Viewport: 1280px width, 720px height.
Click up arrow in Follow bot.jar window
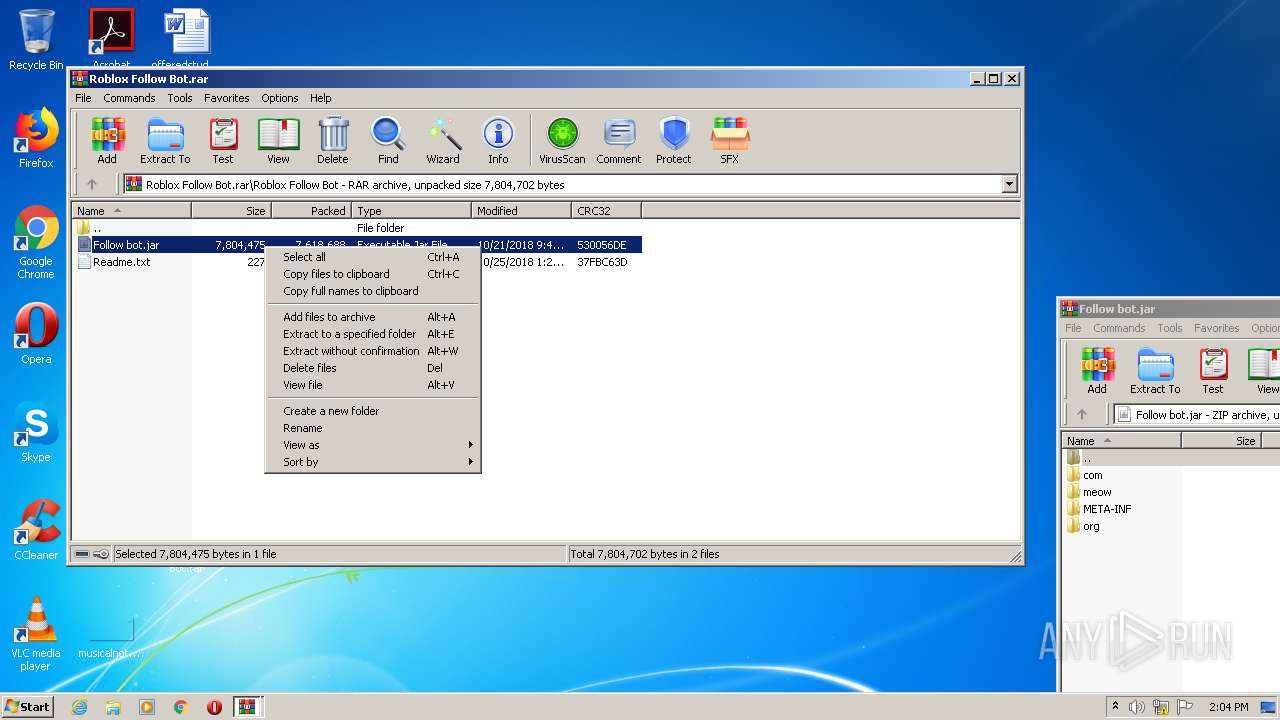[x=1082, y=414]
